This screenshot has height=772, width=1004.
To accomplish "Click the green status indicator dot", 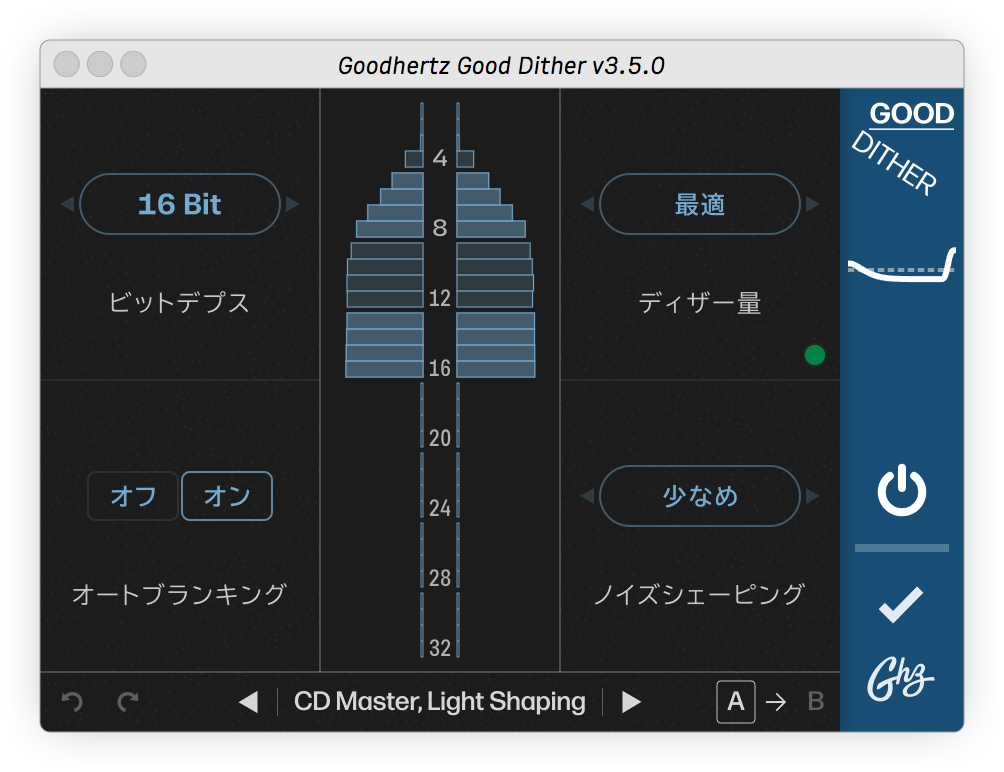I will pyautogui.click(x=815, y=355).
